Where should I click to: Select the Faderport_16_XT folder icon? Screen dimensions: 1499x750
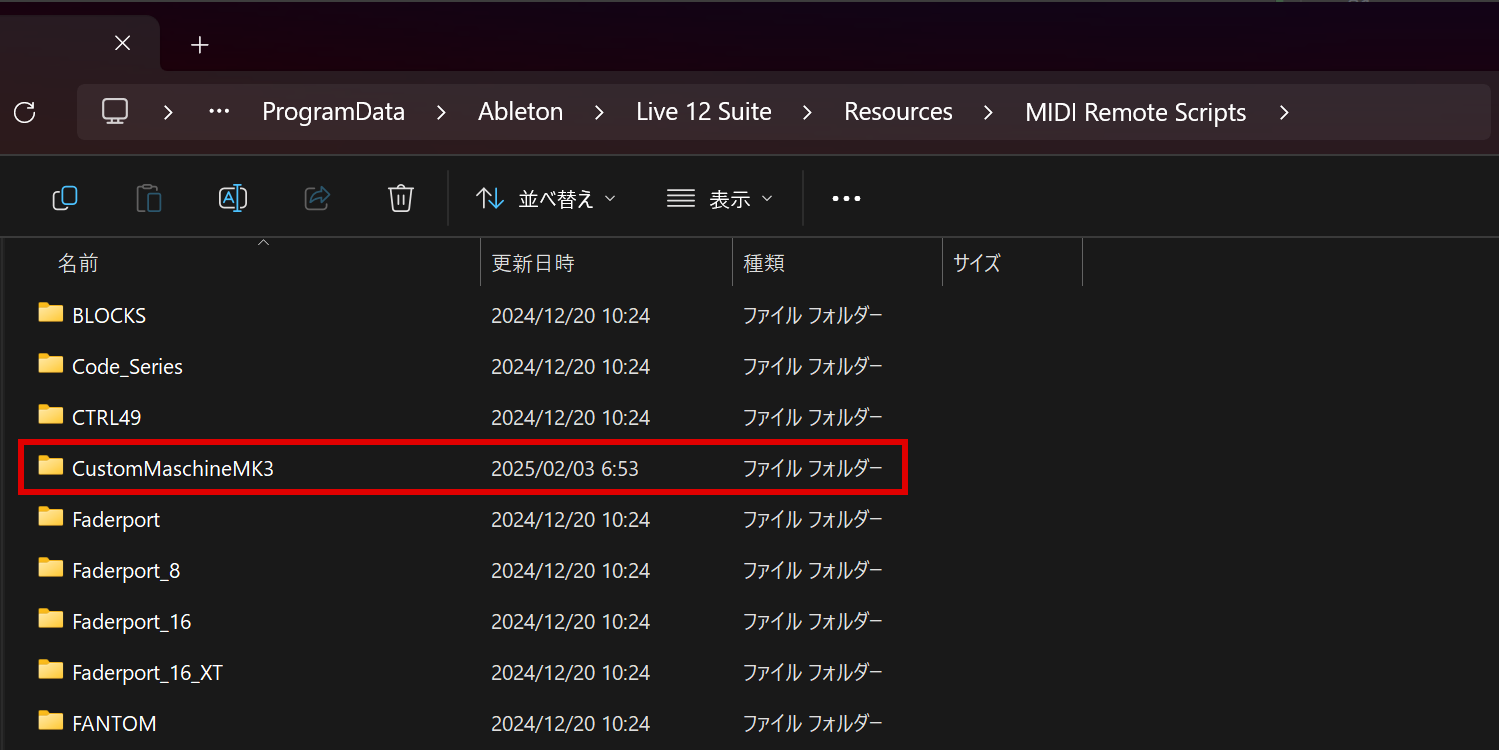[51, 670]
